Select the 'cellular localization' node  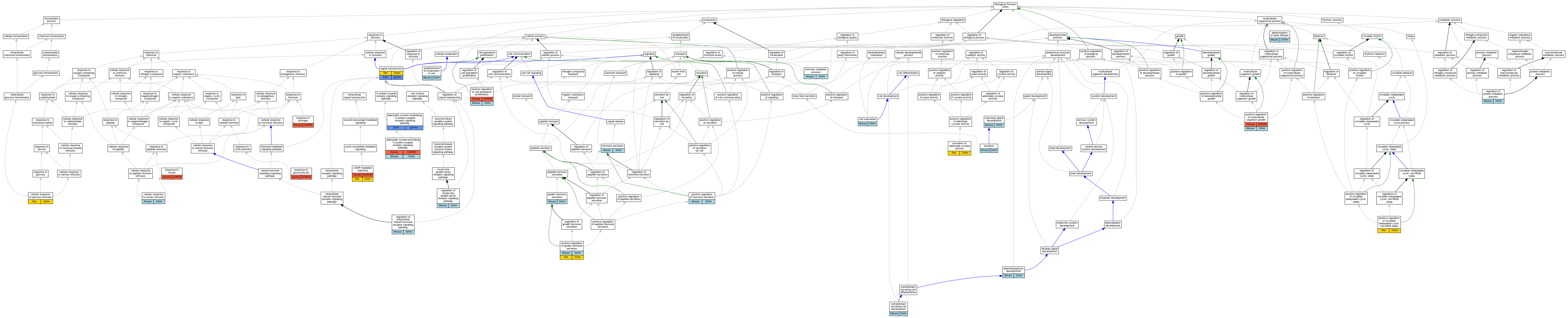(x=447, y=54)
